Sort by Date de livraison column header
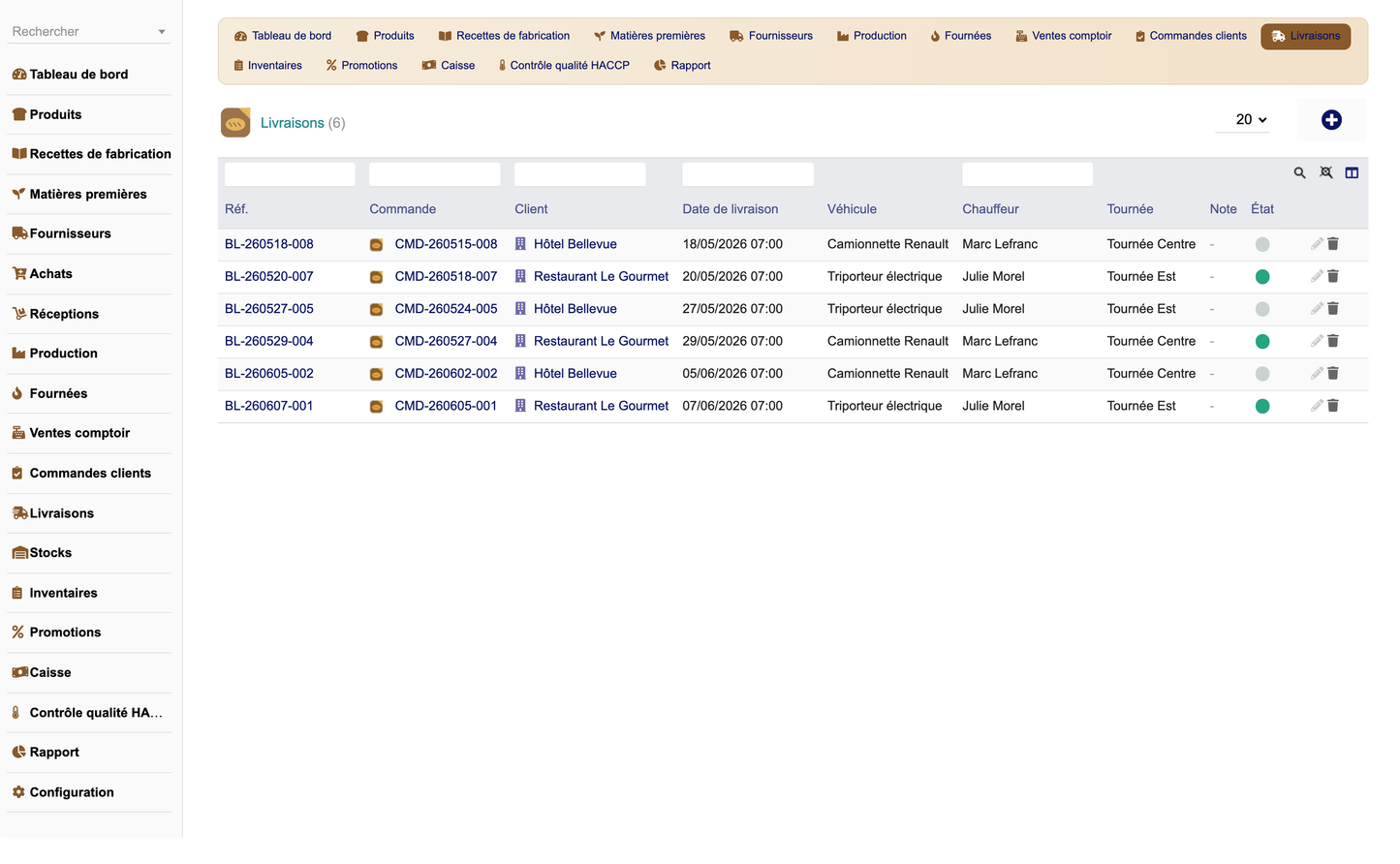This screenshot has height=864, width=1400. (731, 209)
